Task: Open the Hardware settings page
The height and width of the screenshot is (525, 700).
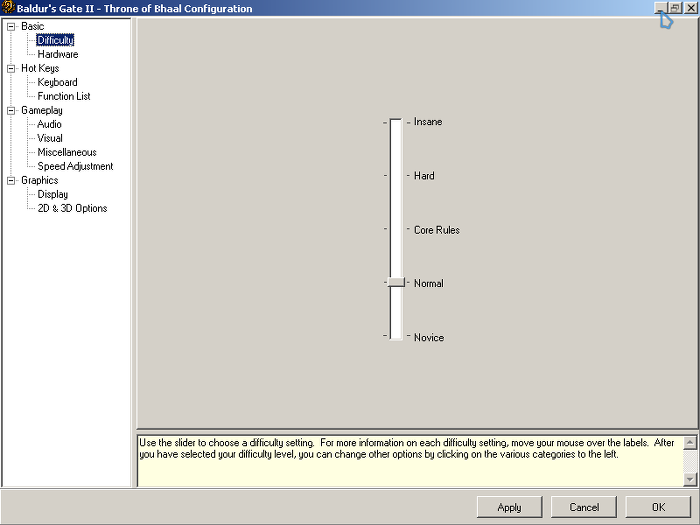Action: click(58, 54)
